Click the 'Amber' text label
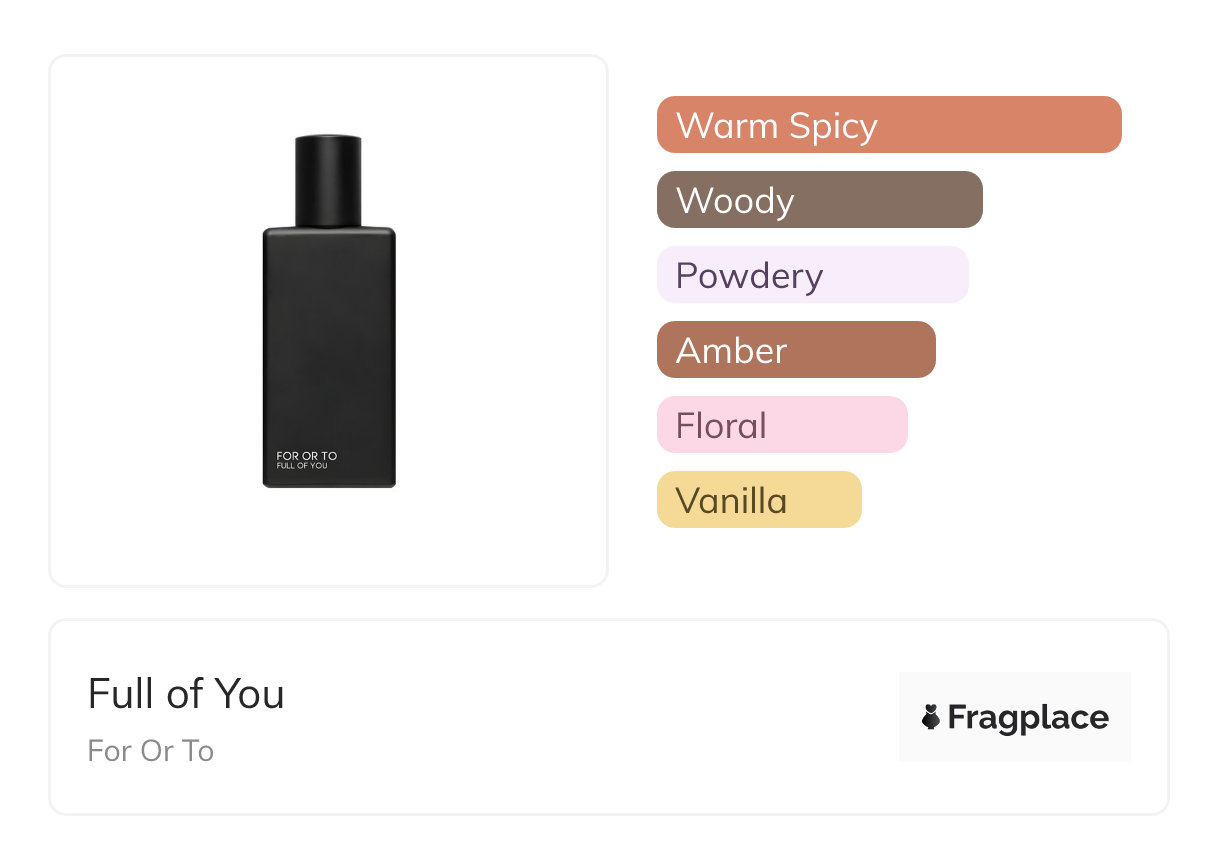Screen dimensions: 1218x864 tap(731, 351)
